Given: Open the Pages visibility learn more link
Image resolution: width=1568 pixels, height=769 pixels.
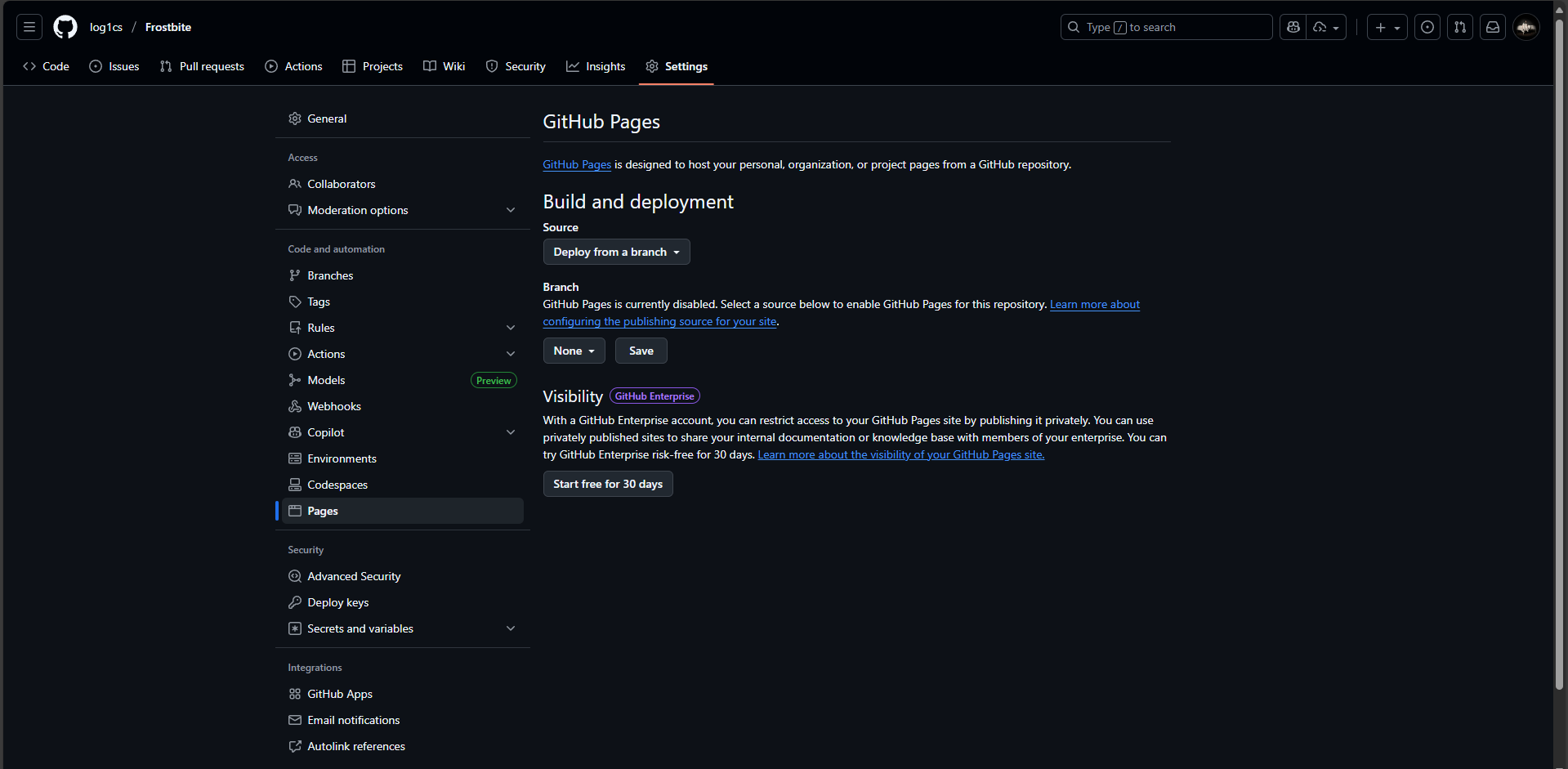Looking at the screenshot, I should pos(901,454).
